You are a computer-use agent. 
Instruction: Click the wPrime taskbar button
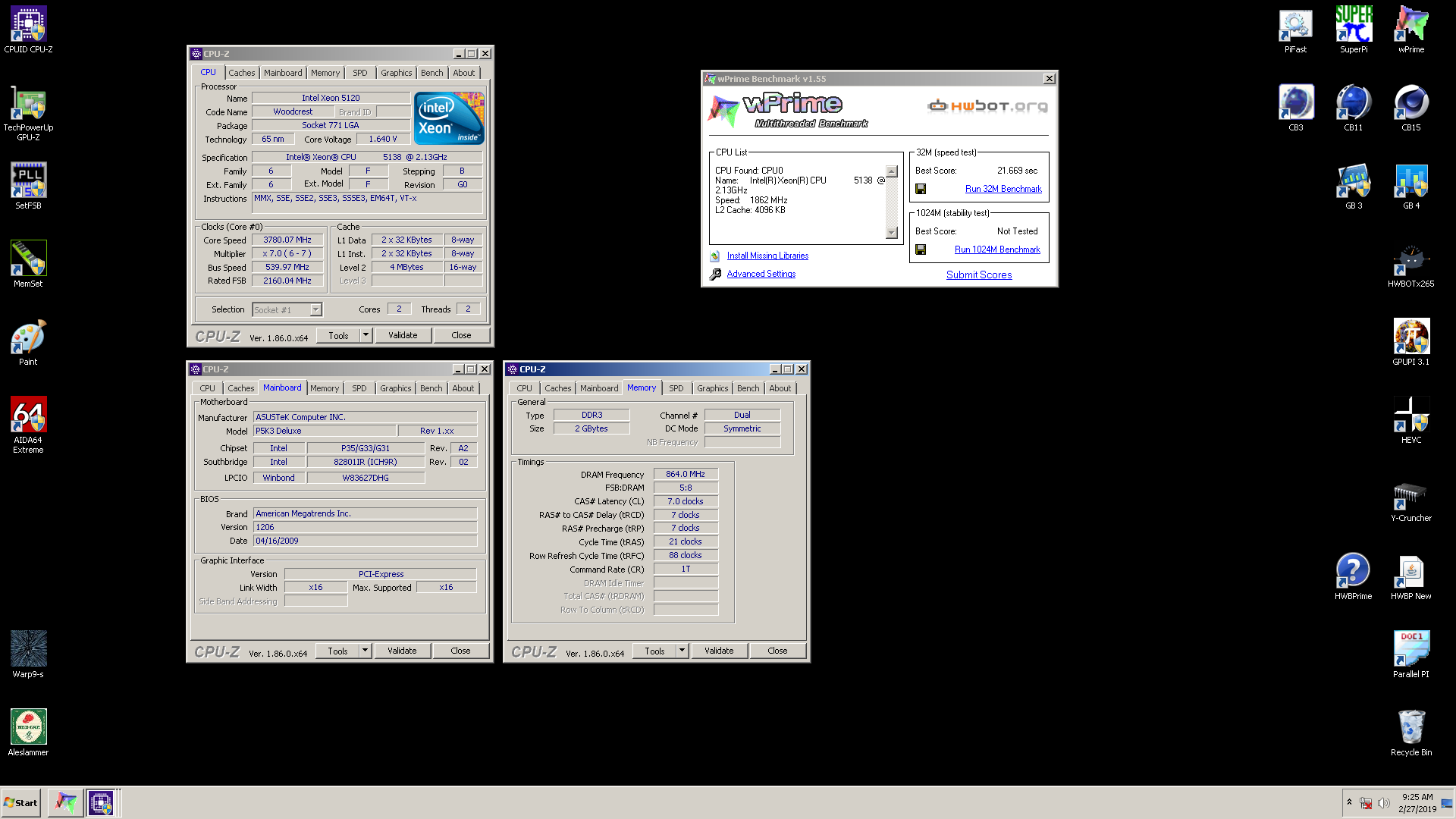tap(66, 802)
